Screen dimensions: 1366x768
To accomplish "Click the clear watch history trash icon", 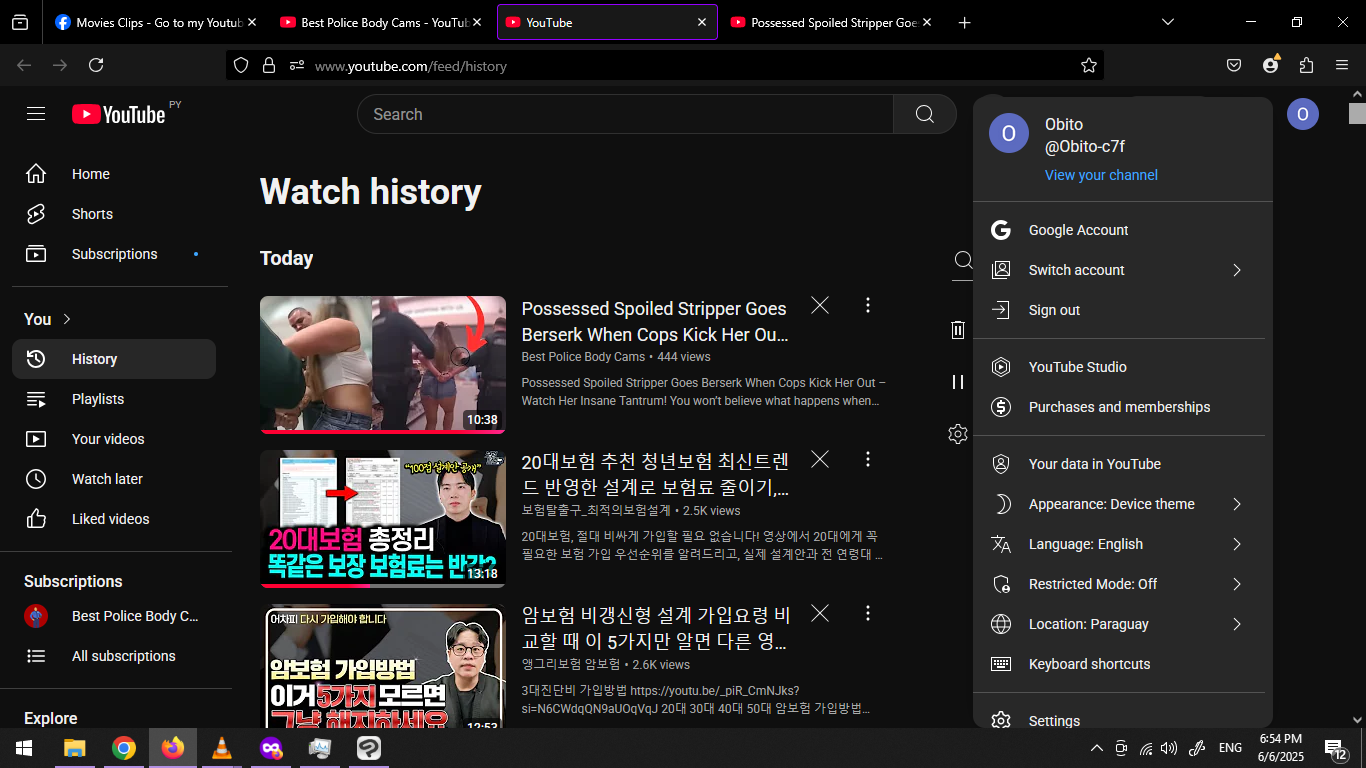I will [x=958, y=330].
